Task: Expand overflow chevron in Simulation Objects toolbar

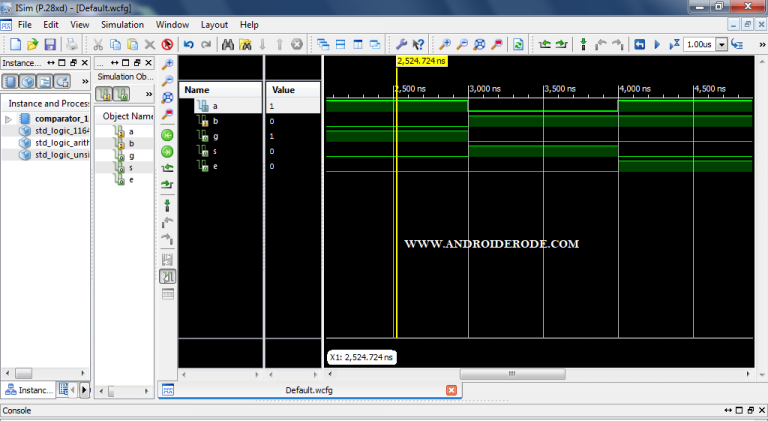Action: pos(148,94)
